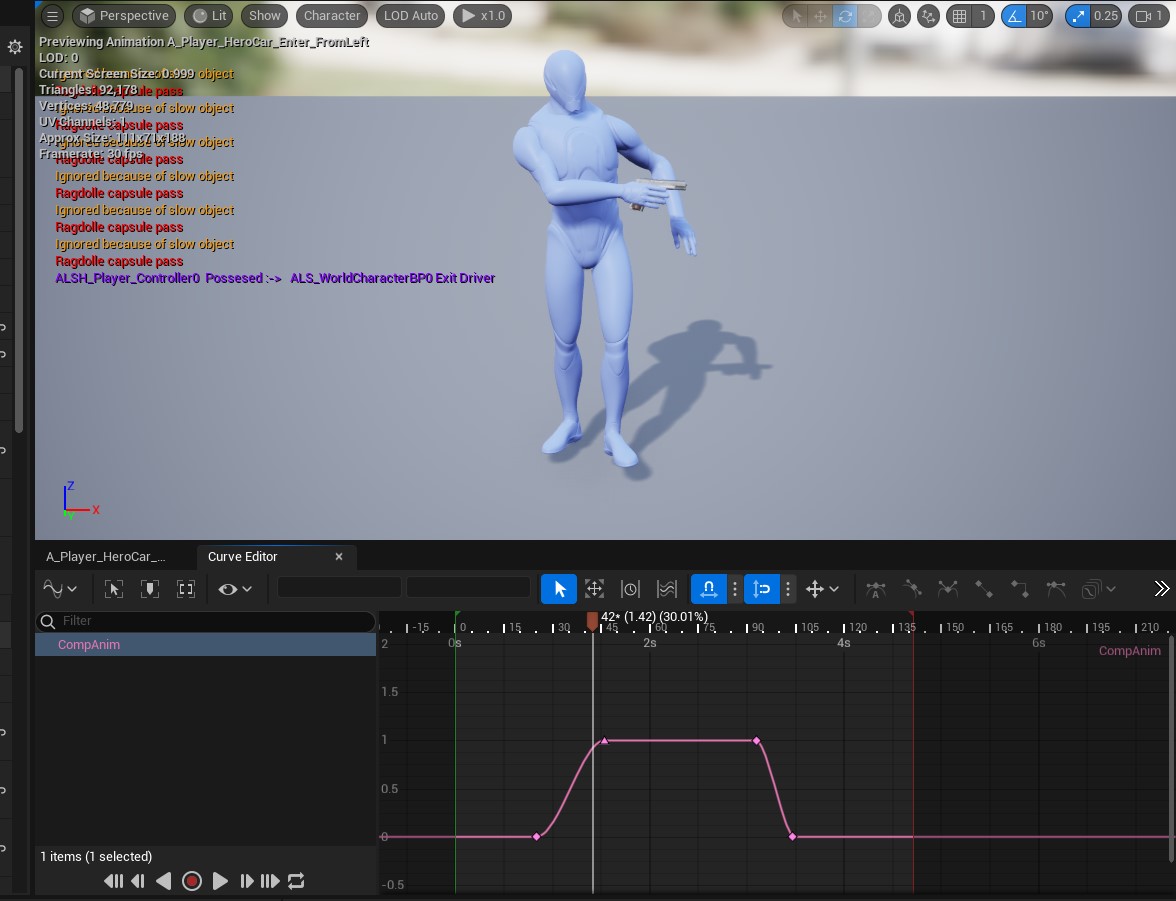Click the zoom-to-fit framing icon in curve editor
The height and width of the screenshot is (901, 1176).
(x=185, y=589)
